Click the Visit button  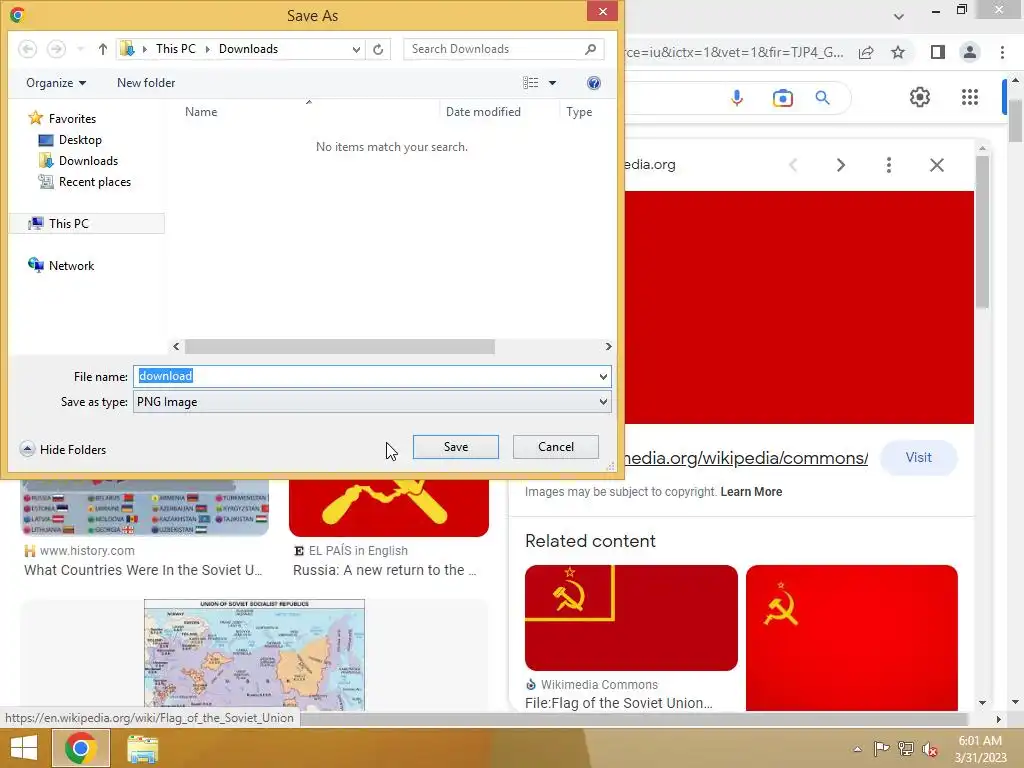tap(918, 458)
